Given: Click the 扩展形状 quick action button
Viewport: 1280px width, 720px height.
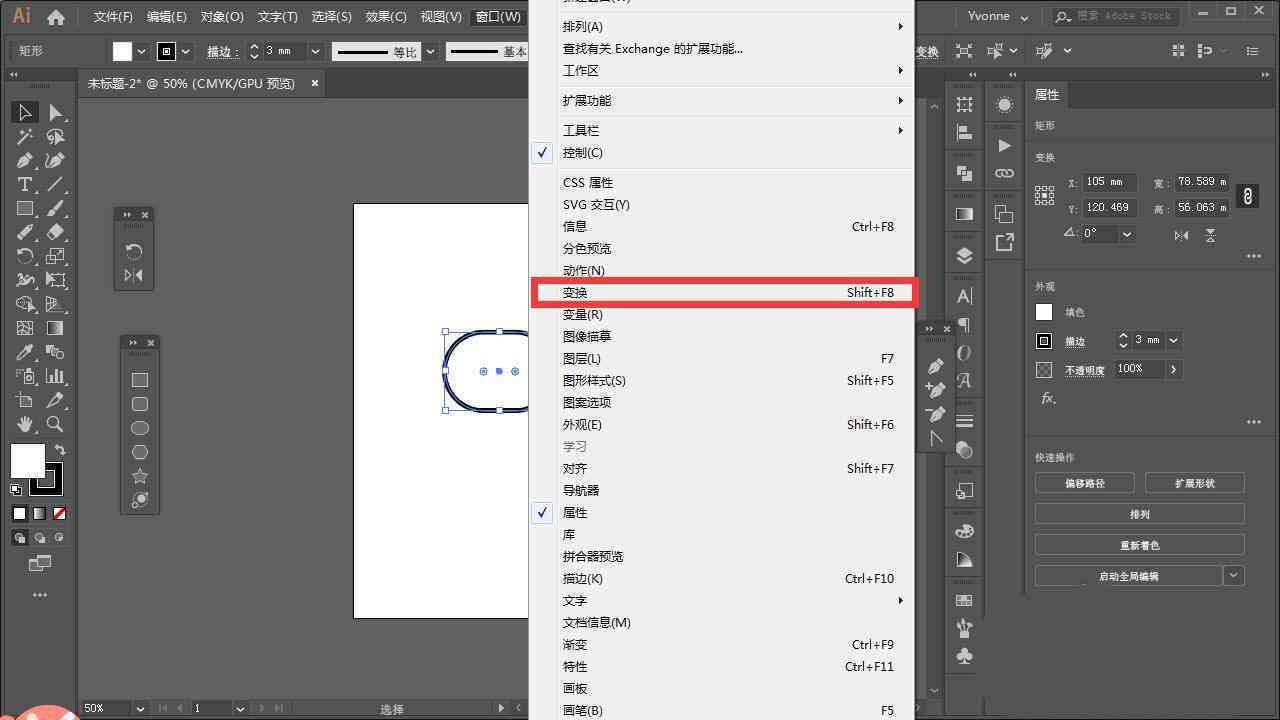Looking at the screenshot, I should coord(1194,483).
